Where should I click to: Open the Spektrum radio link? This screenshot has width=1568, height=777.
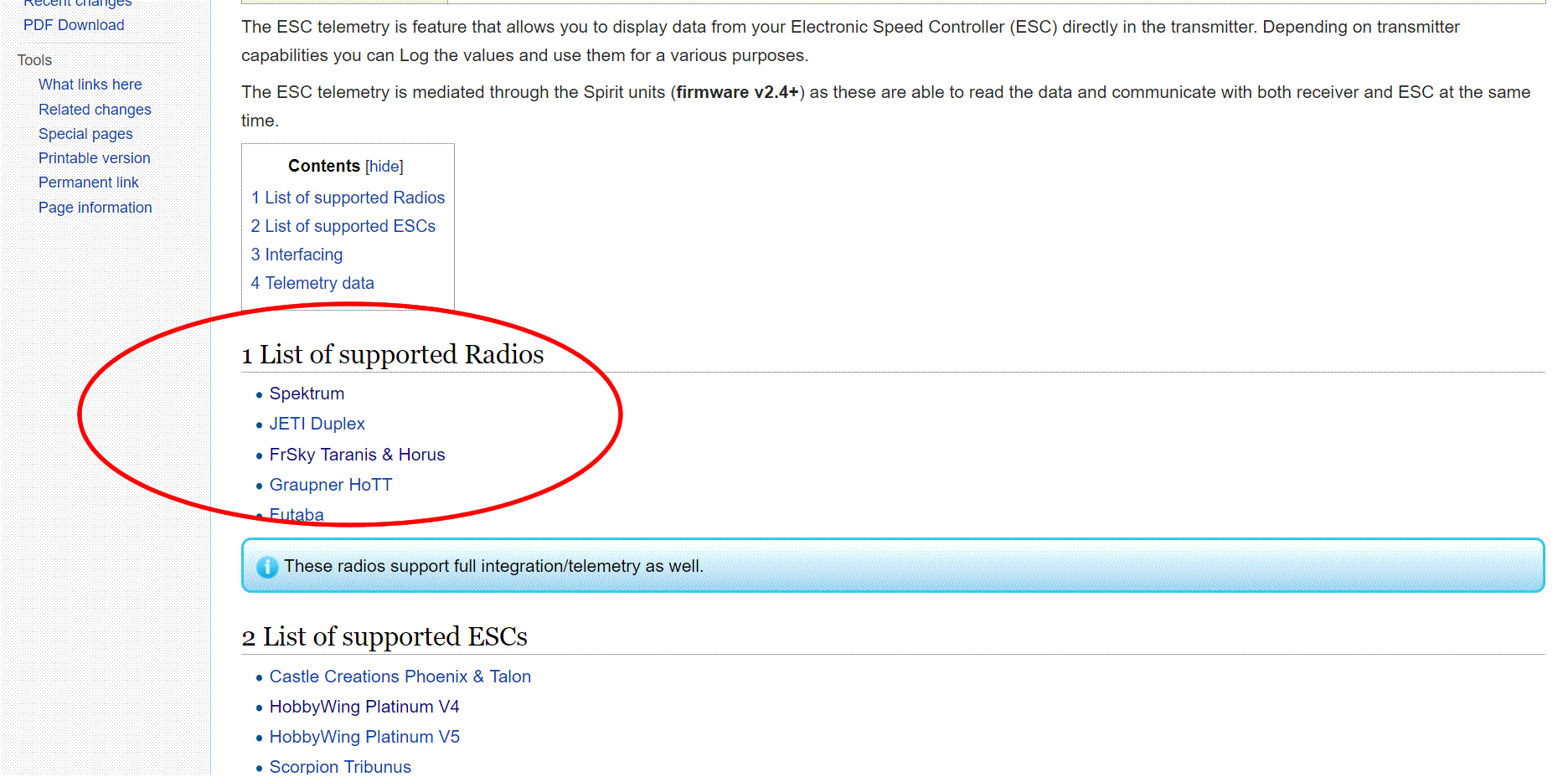[x=307, y=394]
